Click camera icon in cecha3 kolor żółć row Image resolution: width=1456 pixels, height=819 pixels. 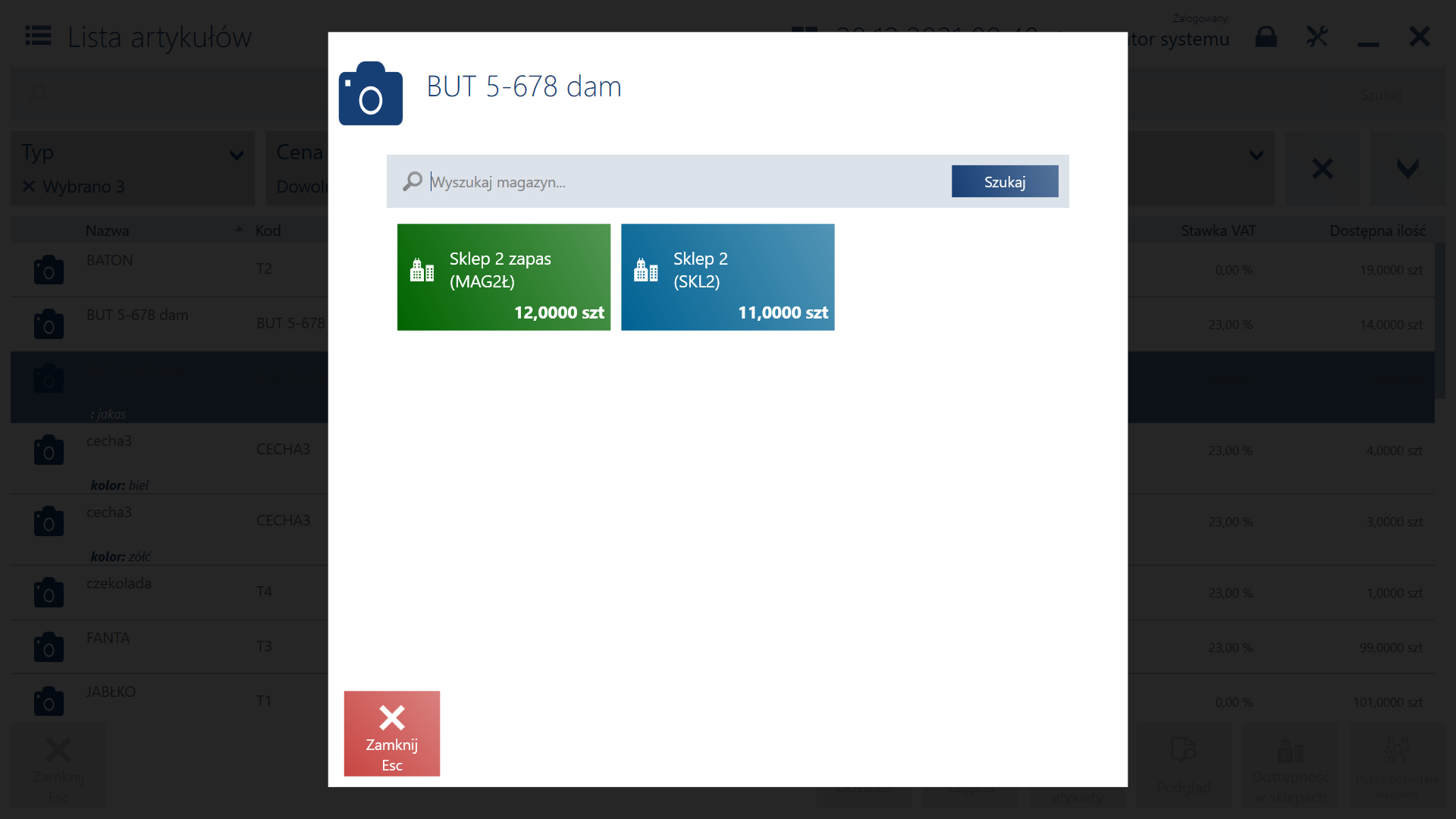click(x=49, y=521)
